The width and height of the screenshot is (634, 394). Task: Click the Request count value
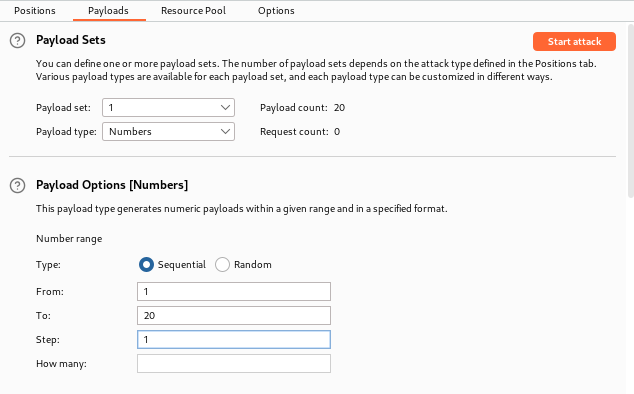pos(337,131)
